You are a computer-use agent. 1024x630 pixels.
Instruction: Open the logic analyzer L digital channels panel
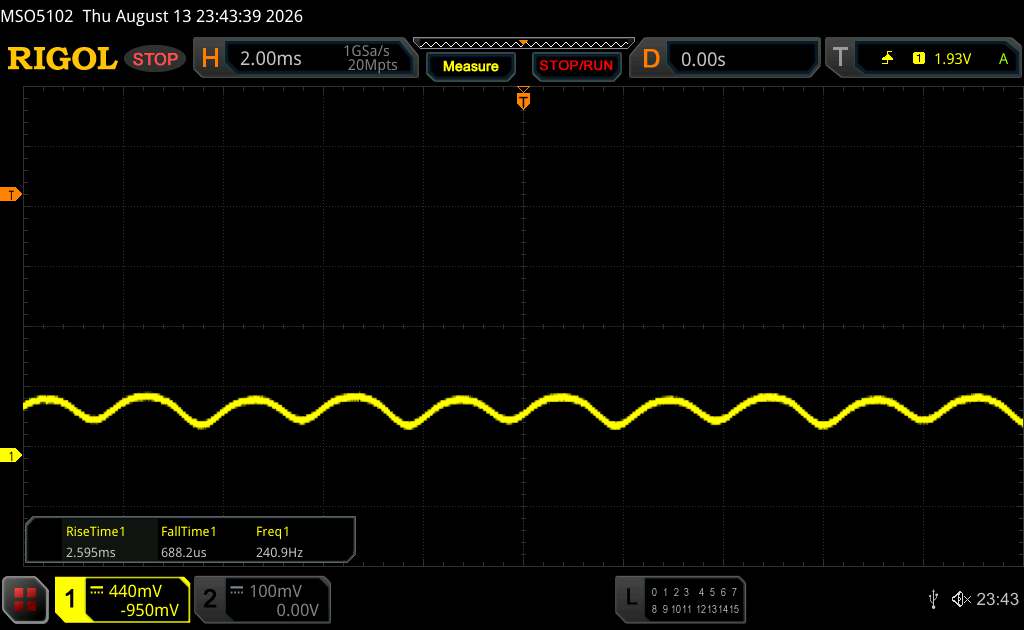tap(680, 599)
